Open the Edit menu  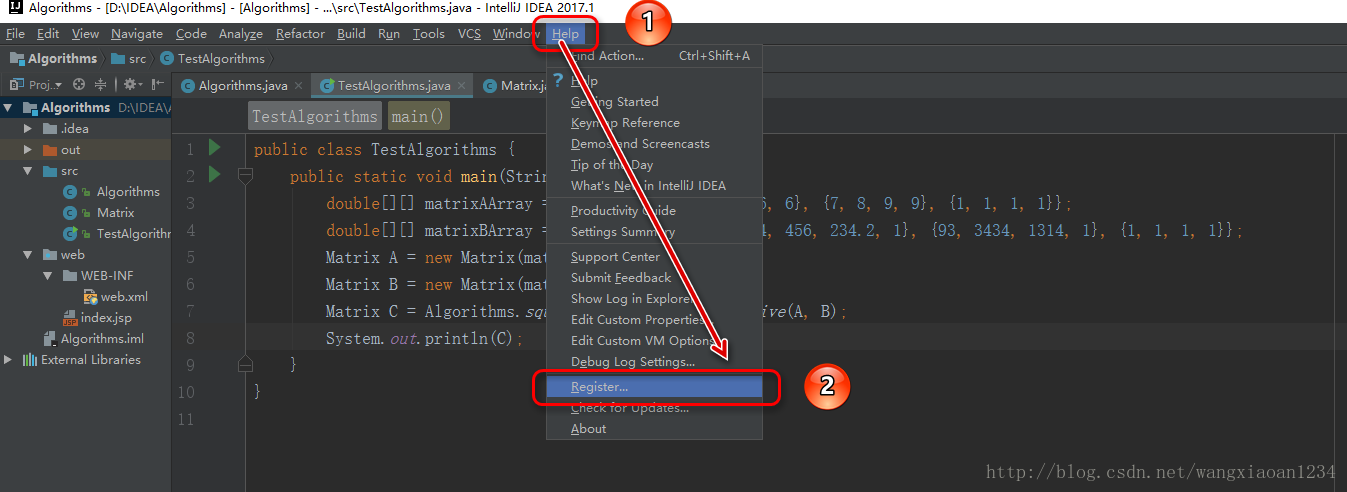[x=48, y=34]
